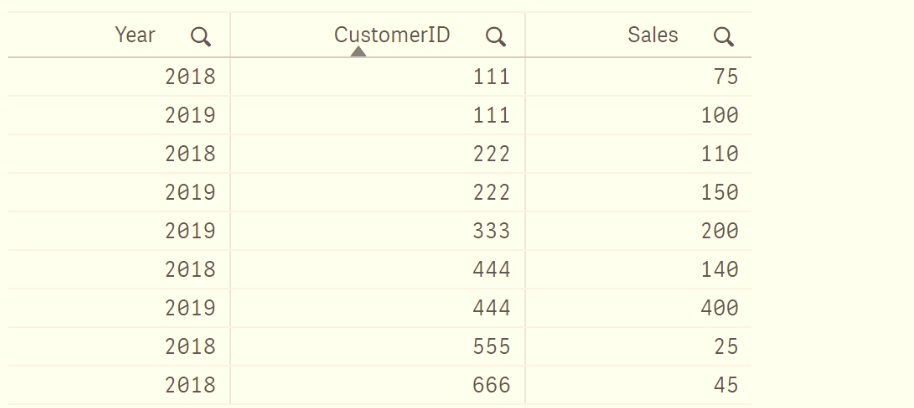Open search for the CustomerID column
This screenshot has height=408, width=914.
[493, 38]
